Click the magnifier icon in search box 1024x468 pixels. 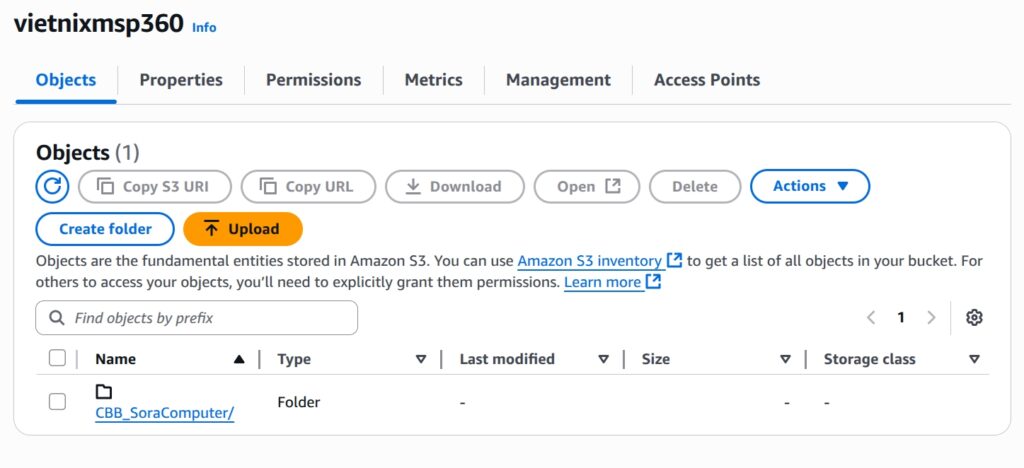(57, 318)
